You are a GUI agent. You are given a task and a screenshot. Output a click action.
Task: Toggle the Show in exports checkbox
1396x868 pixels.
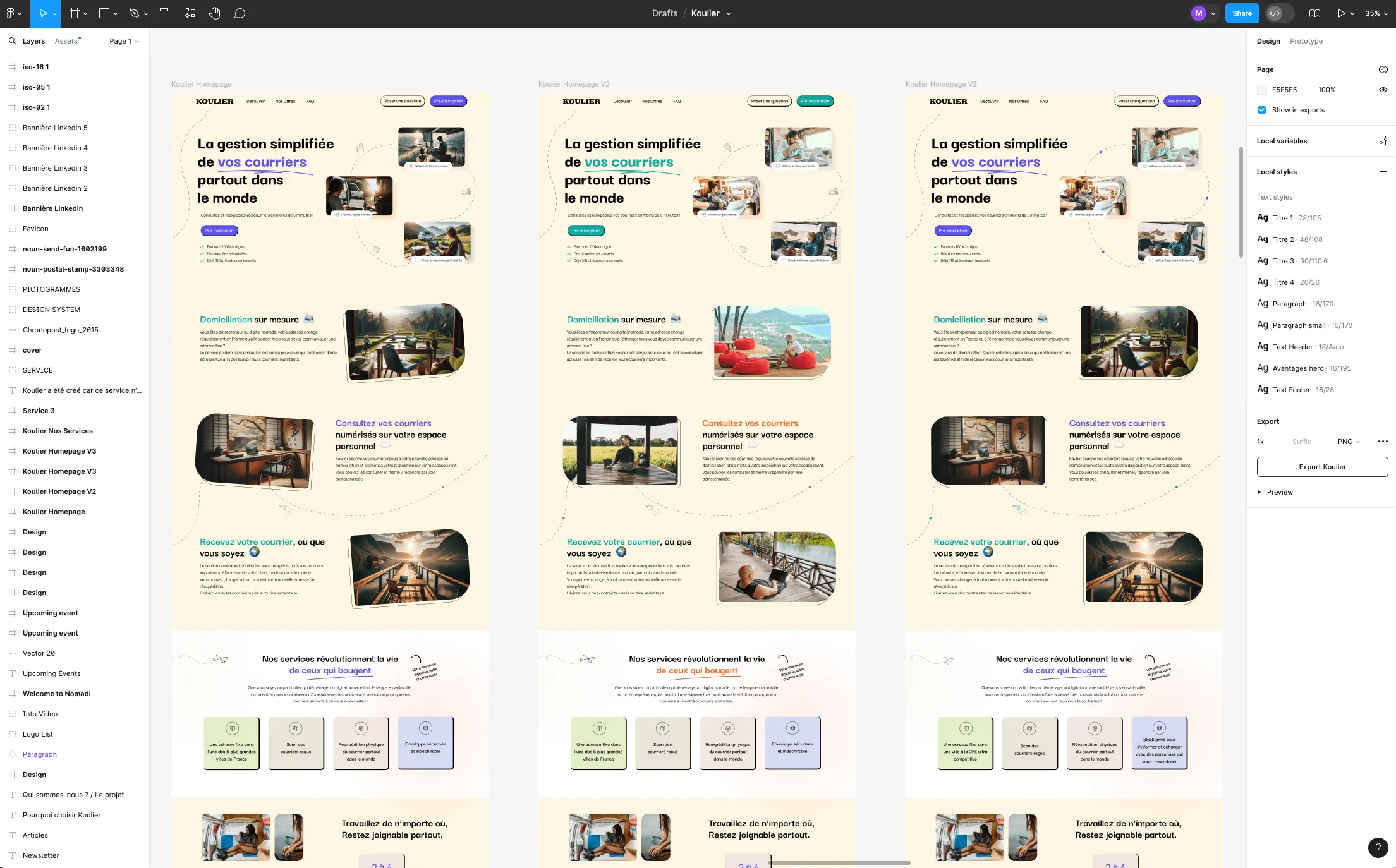point(1262,110)
